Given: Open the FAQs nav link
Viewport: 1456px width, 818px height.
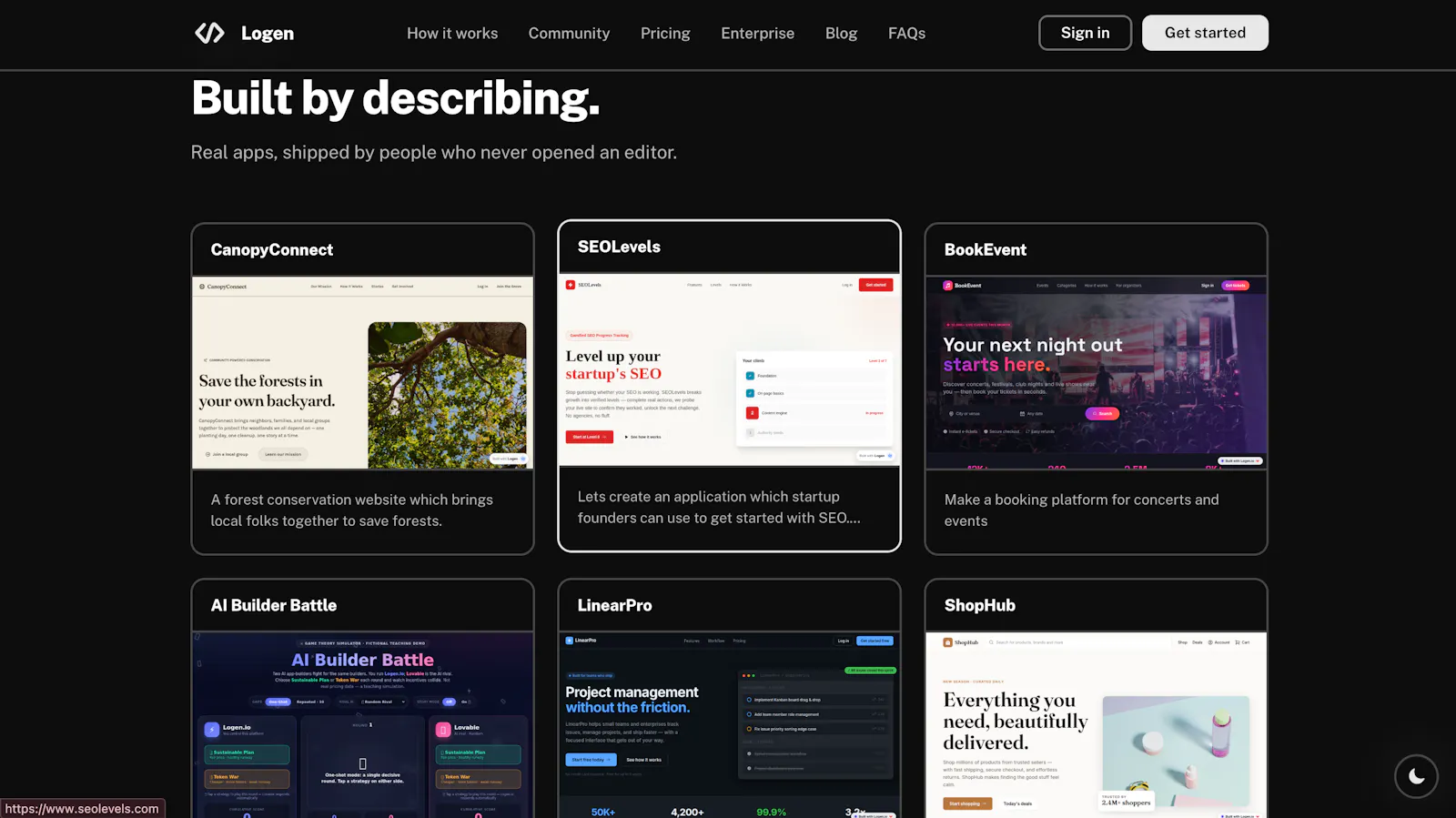Looking at the screenshot, I should point(907,33).
